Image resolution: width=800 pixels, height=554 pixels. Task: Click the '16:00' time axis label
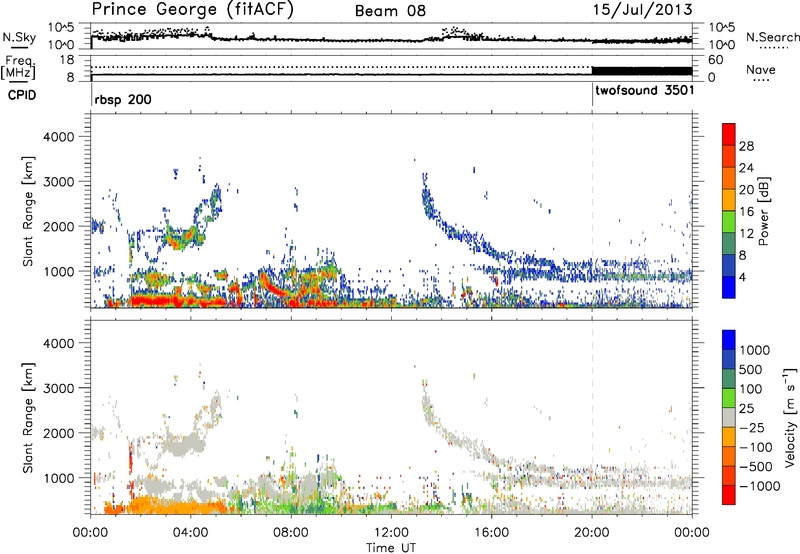pyautogui.click(x=491, y=532)
